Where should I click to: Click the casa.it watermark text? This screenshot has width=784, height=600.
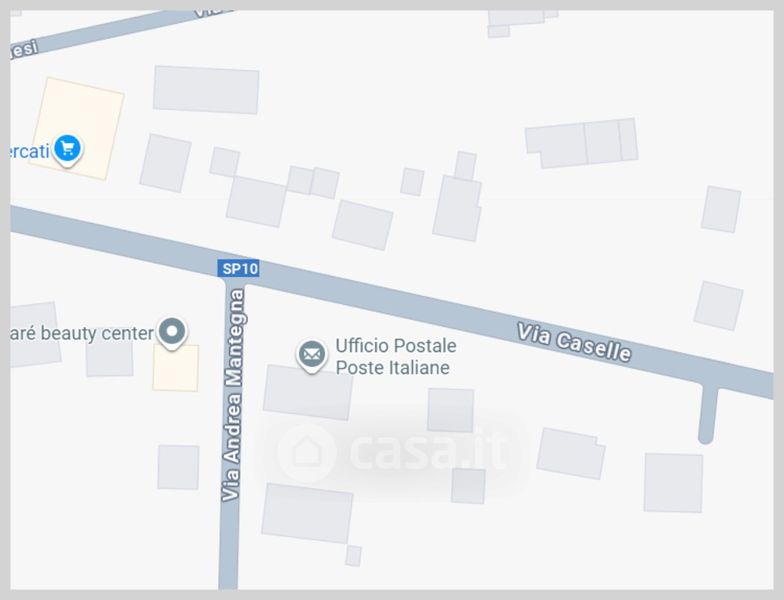428,450
